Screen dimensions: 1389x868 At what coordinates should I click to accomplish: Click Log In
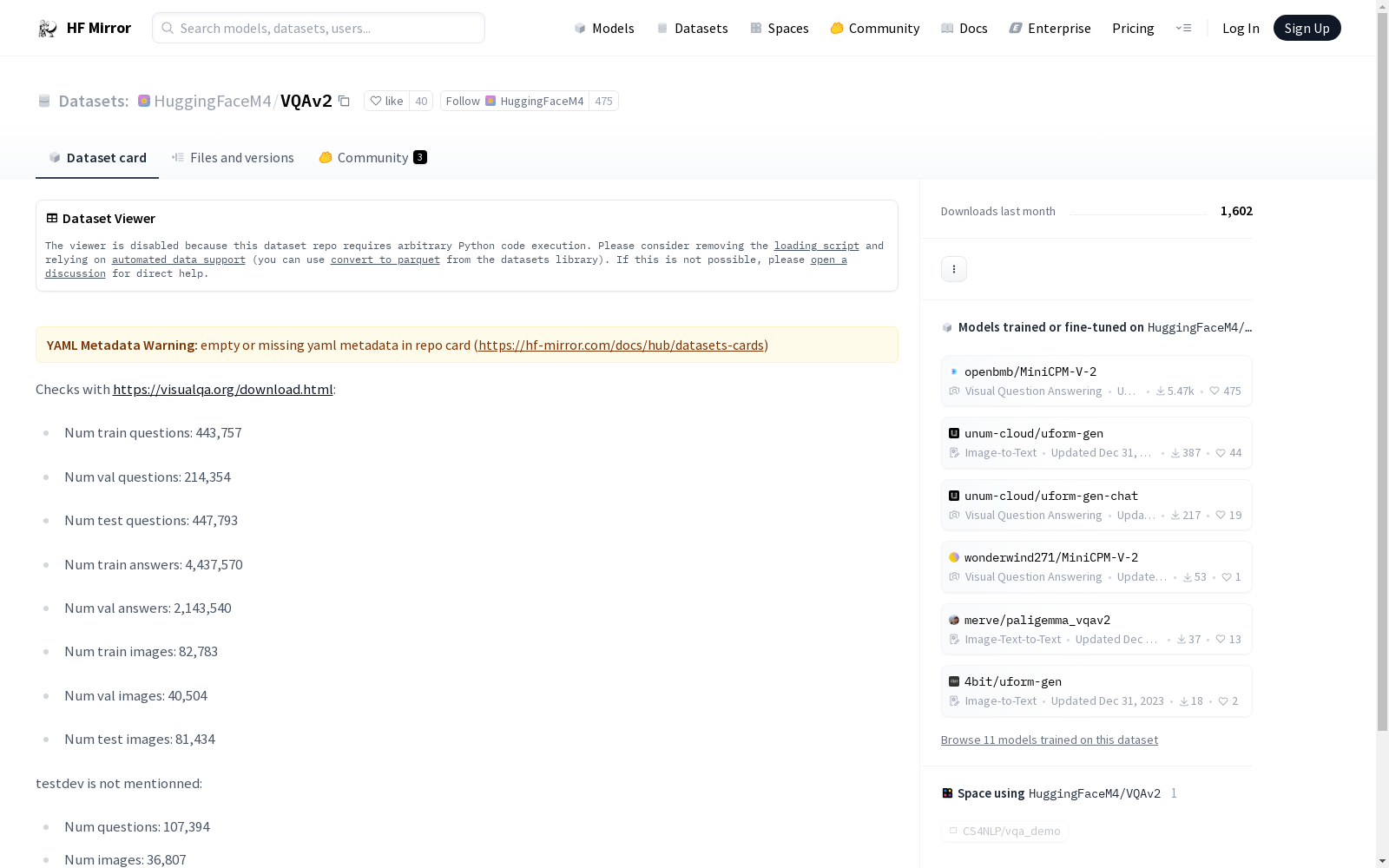click(x=1241, y=28)
